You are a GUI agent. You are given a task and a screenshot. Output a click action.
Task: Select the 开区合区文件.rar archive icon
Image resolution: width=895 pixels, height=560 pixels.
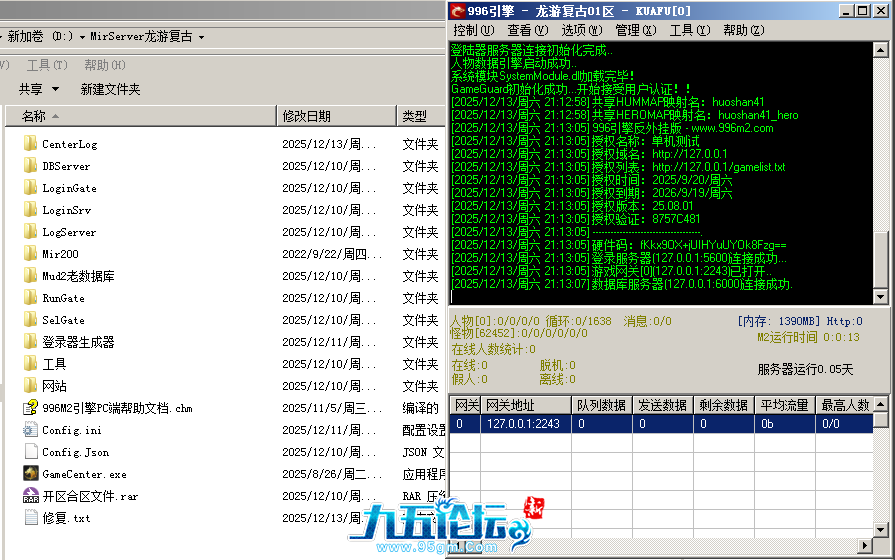tap(30, 496)
